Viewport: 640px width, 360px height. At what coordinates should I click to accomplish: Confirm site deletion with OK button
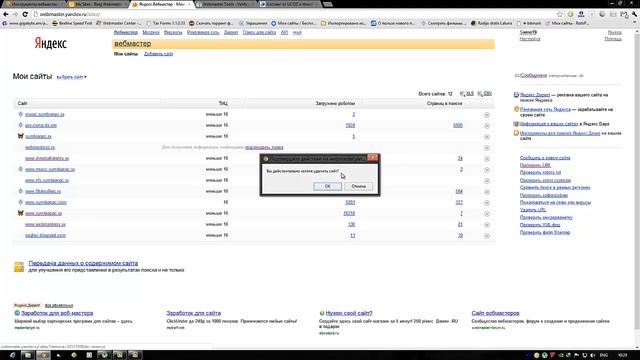click(x=327, y=186)
